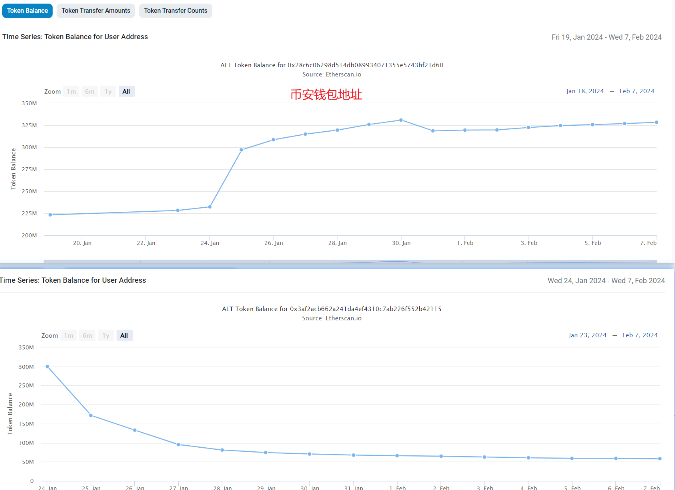Screen dimensions: 675x490
Task: Open the Token Transfer Amounts tab
Action: click(95, 10)
